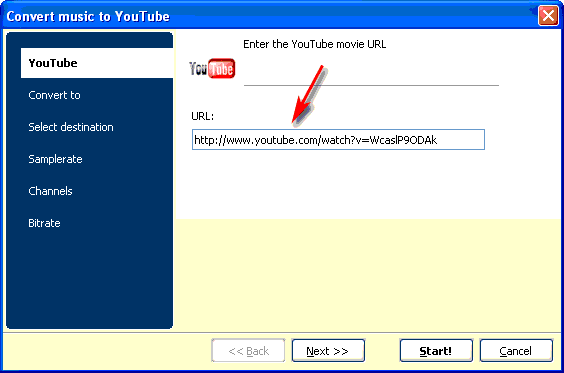
Task: Open the Bitrate step
Action: point(44,223)
